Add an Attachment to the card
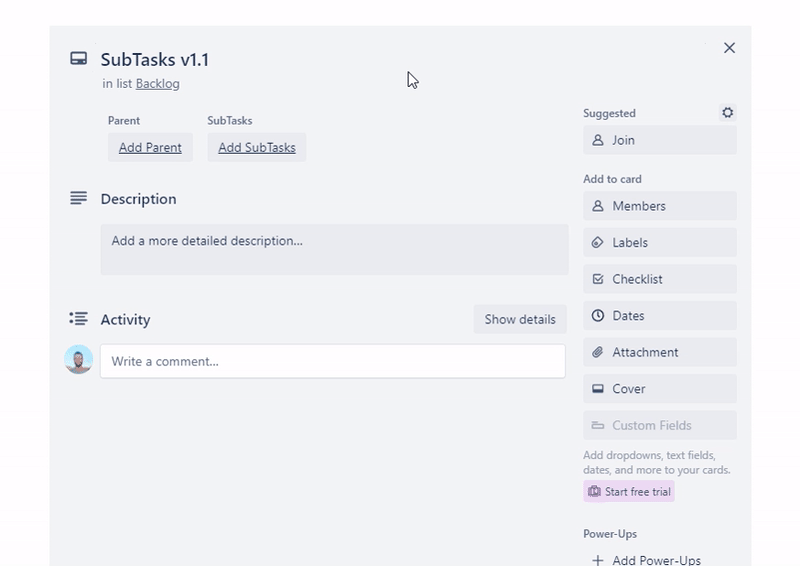This screenshot has width=800, height=566. pyautogui.click(x=659, y=352)
